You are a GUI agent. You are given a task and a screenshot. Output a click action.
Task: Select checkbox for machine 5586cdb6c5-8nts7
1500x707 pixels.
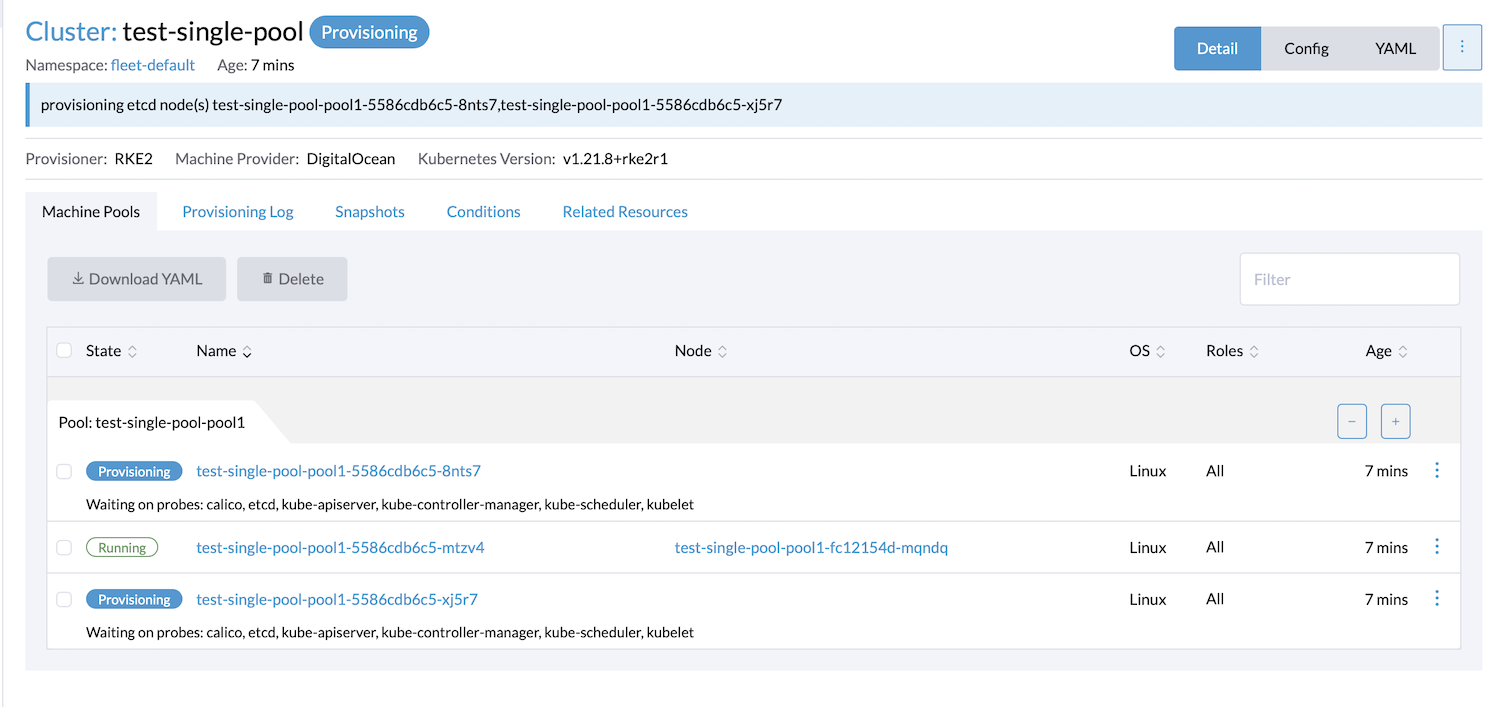pos(64,470)
